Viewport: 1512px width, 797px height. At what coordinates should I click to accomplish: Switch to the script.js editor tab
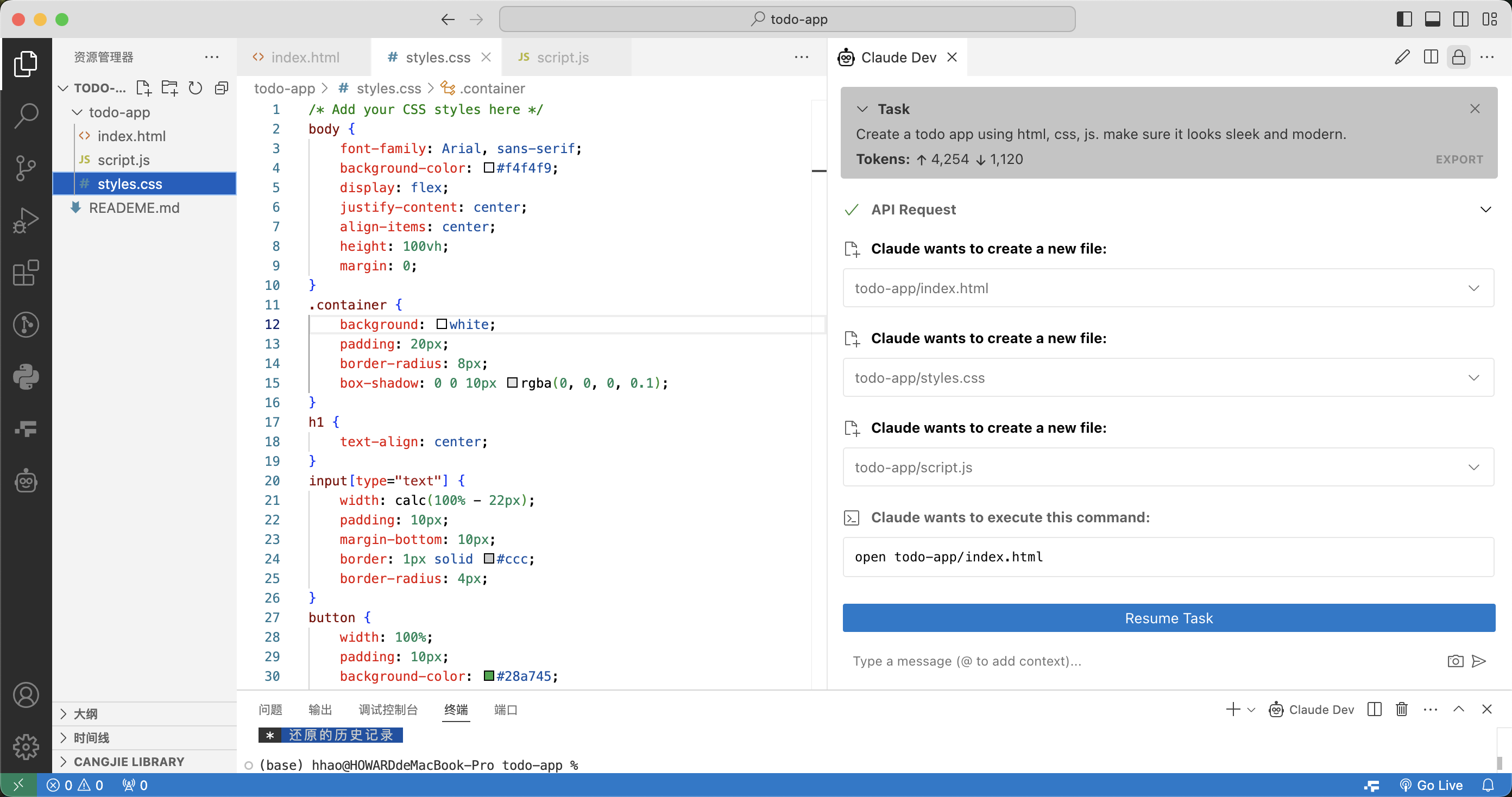[x=562, y=58]
